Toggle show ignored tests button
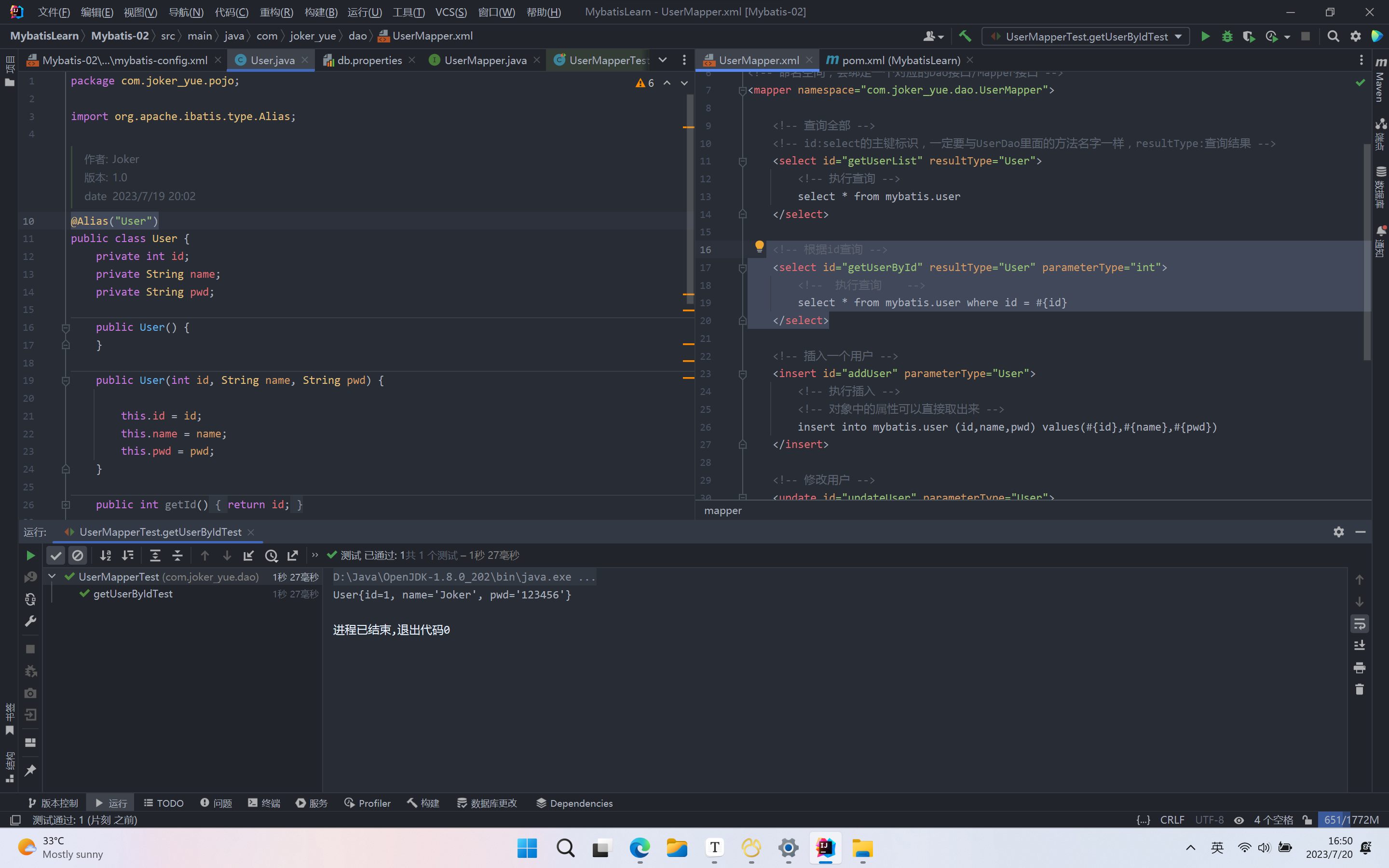Image resolution: width=1389 pixels, height=868 pixels. point(78,555)
